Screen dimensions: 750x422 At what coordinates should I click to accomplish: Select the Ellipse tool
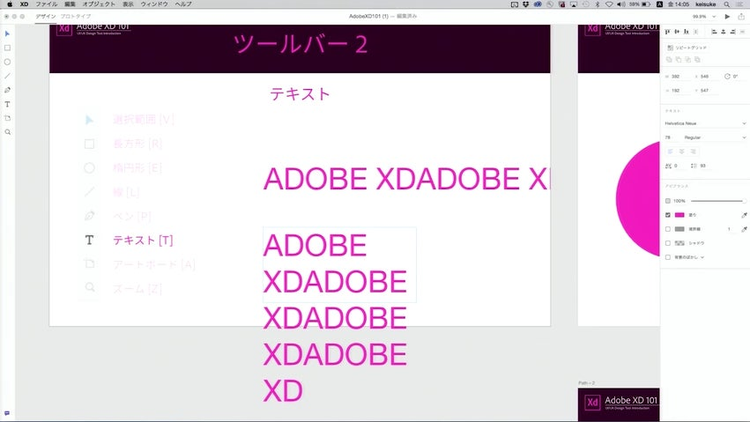[7, 62]
